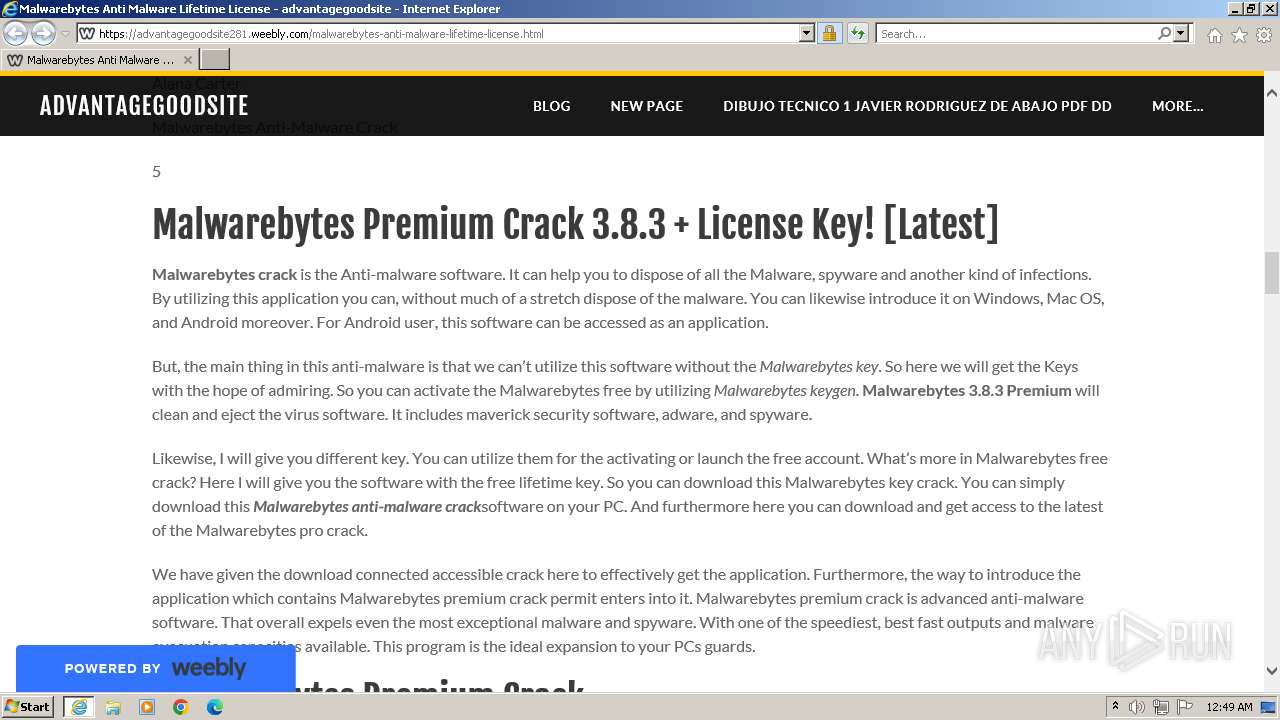The image size is (1280, 720).
Task: Open Favorites star icon
Action: (1239, 35)
